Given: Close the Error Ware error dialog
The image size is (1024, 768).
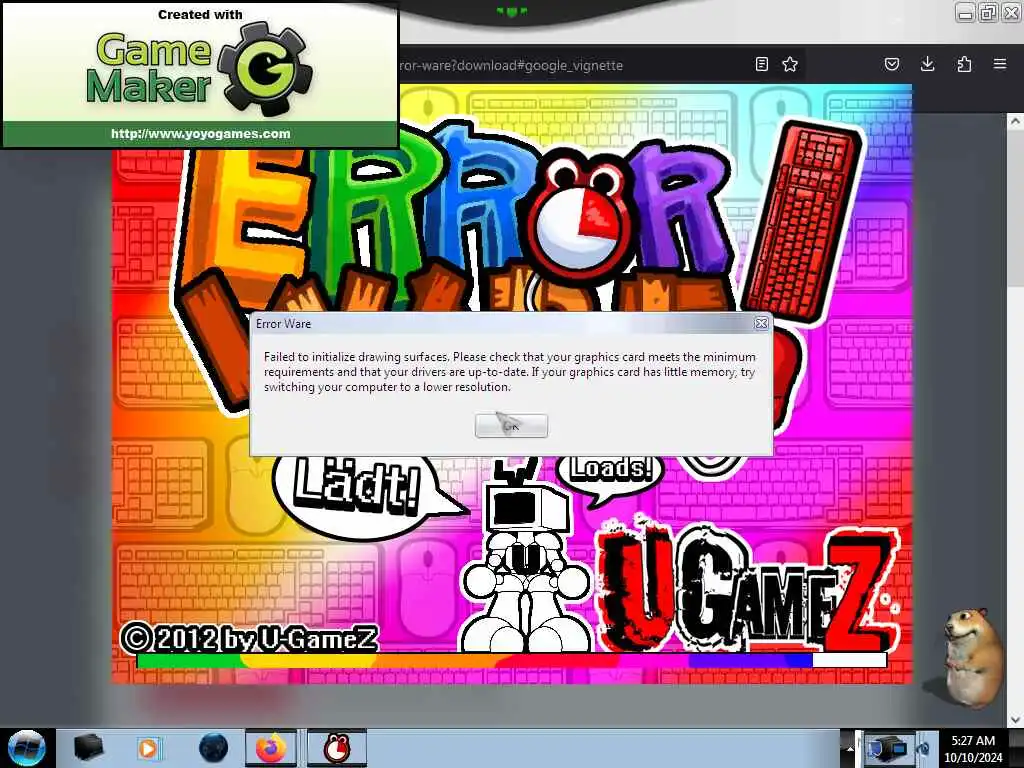Looking at the screenshot, I should pyautogui.click(x=761, y=323).
